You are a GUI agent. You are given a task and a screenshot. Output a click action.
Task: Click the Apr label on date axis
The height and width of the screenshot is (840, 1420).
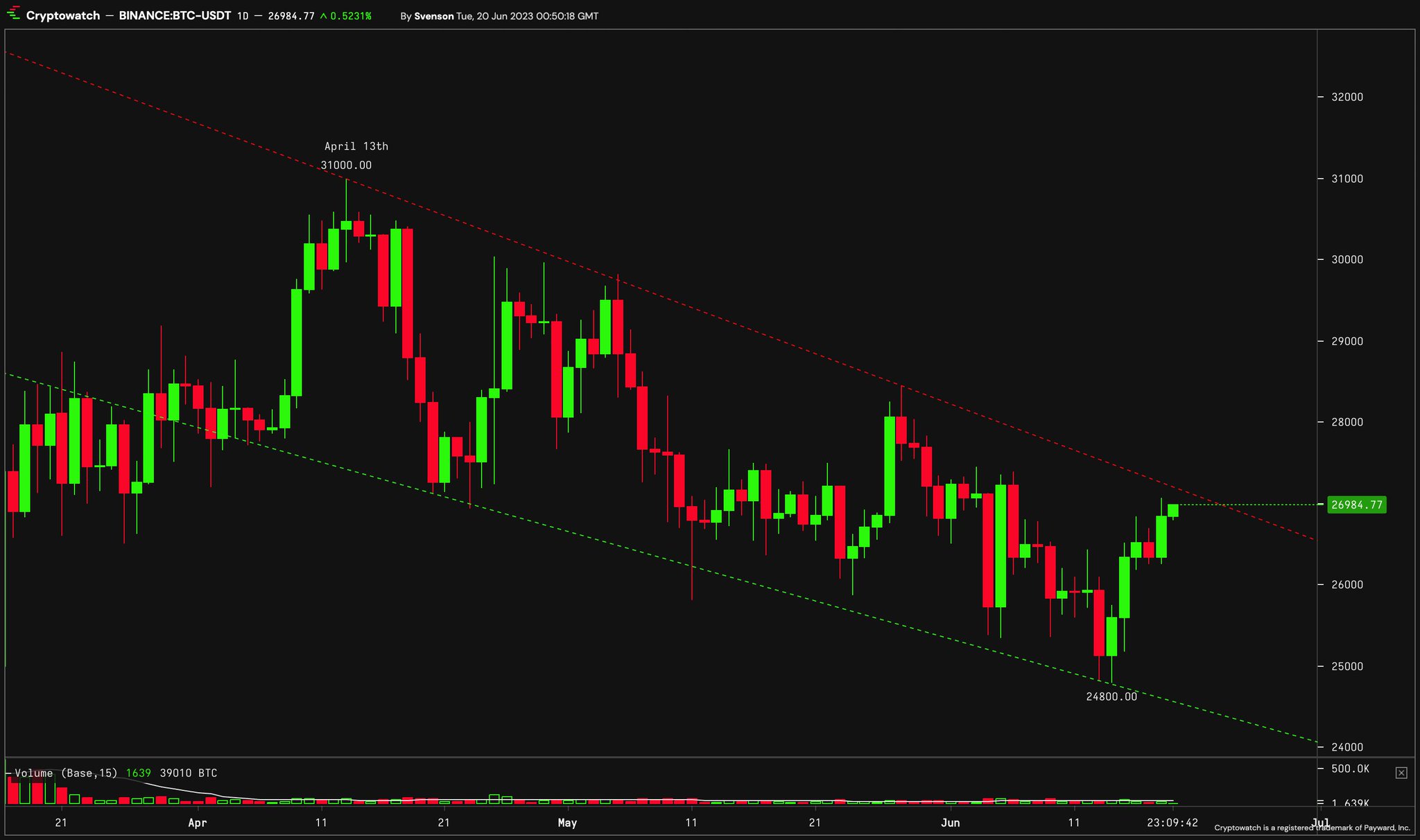pyautogui.click(x=198, y=823)
